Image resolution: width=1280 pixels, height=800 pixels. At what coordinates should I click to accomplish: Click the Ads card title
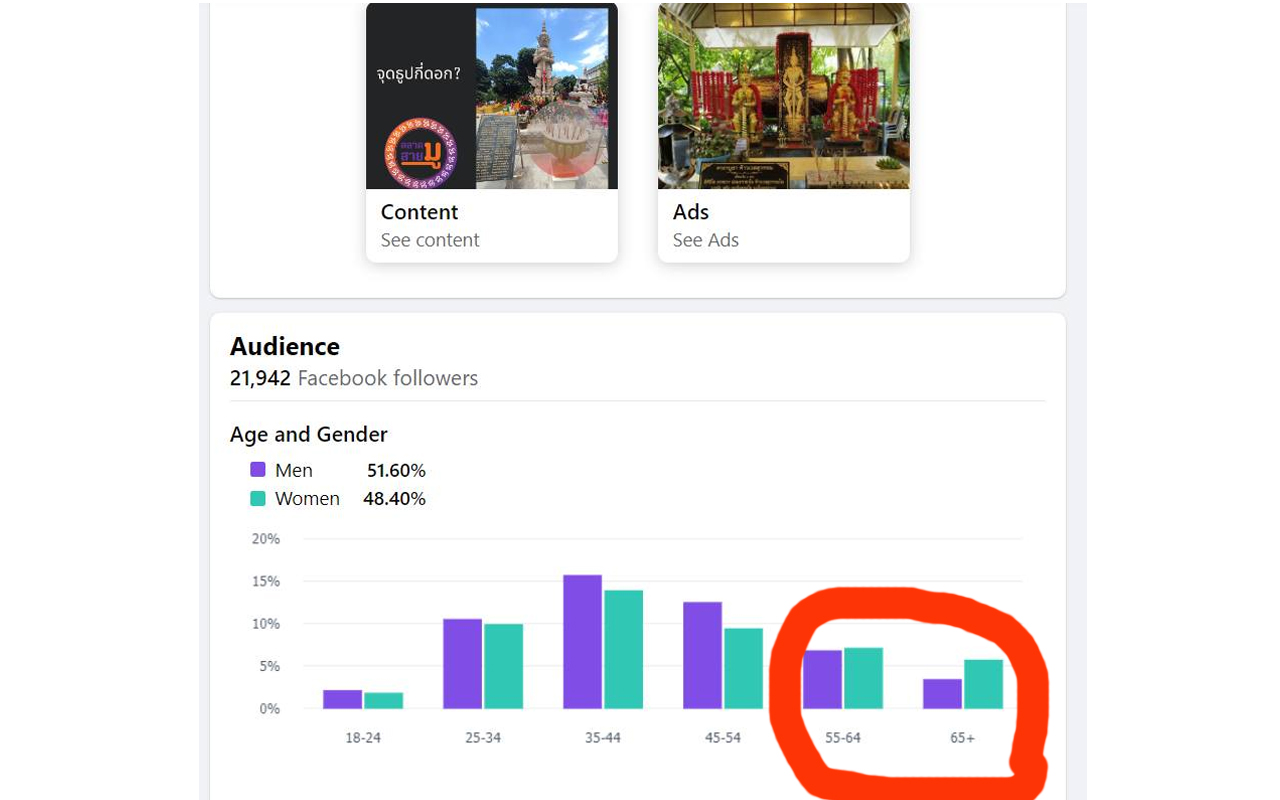[x=691, y=212]
